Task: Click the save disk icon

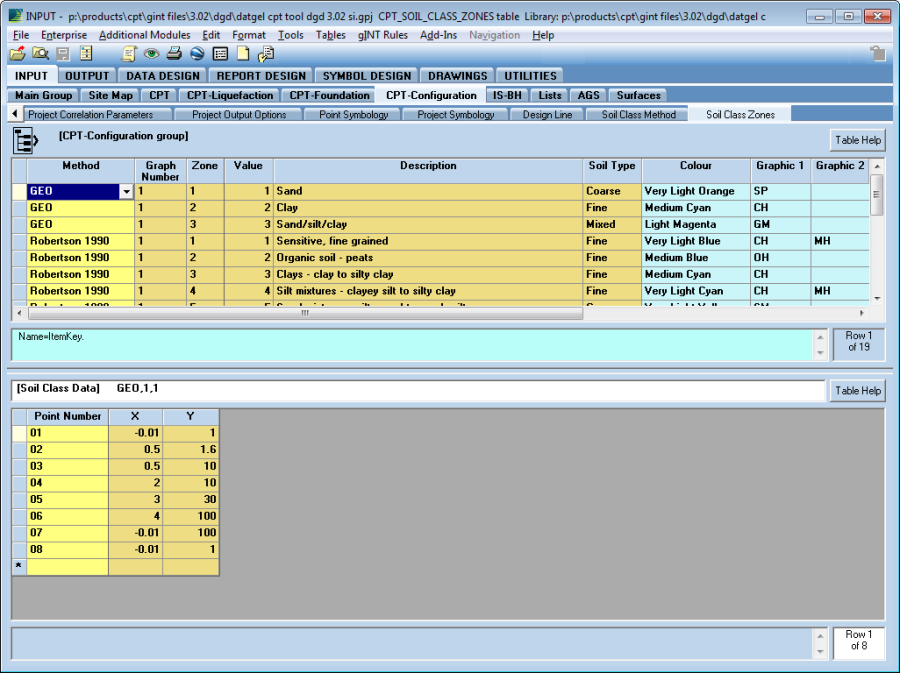Action: point(63,54)
